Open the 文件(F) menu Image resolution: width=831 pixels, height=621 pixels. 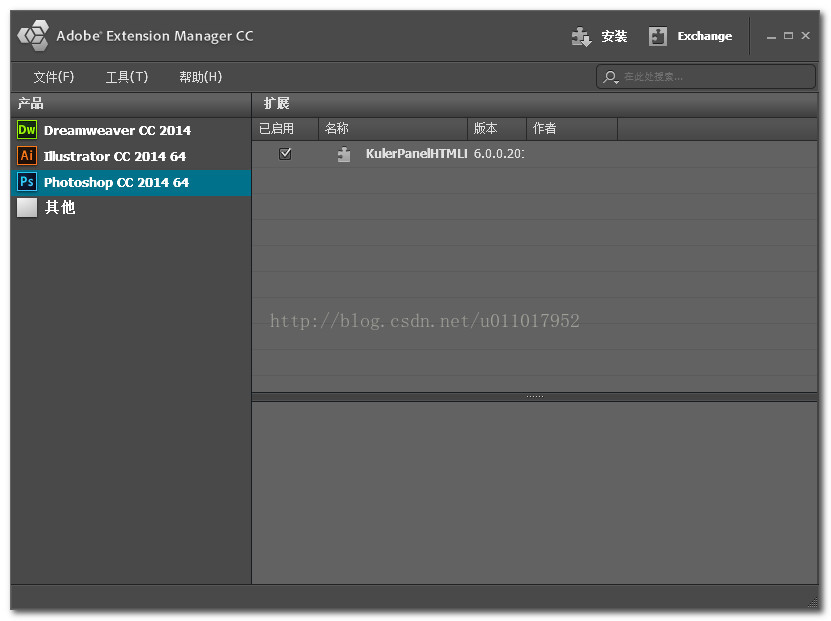tap(54, 77)
